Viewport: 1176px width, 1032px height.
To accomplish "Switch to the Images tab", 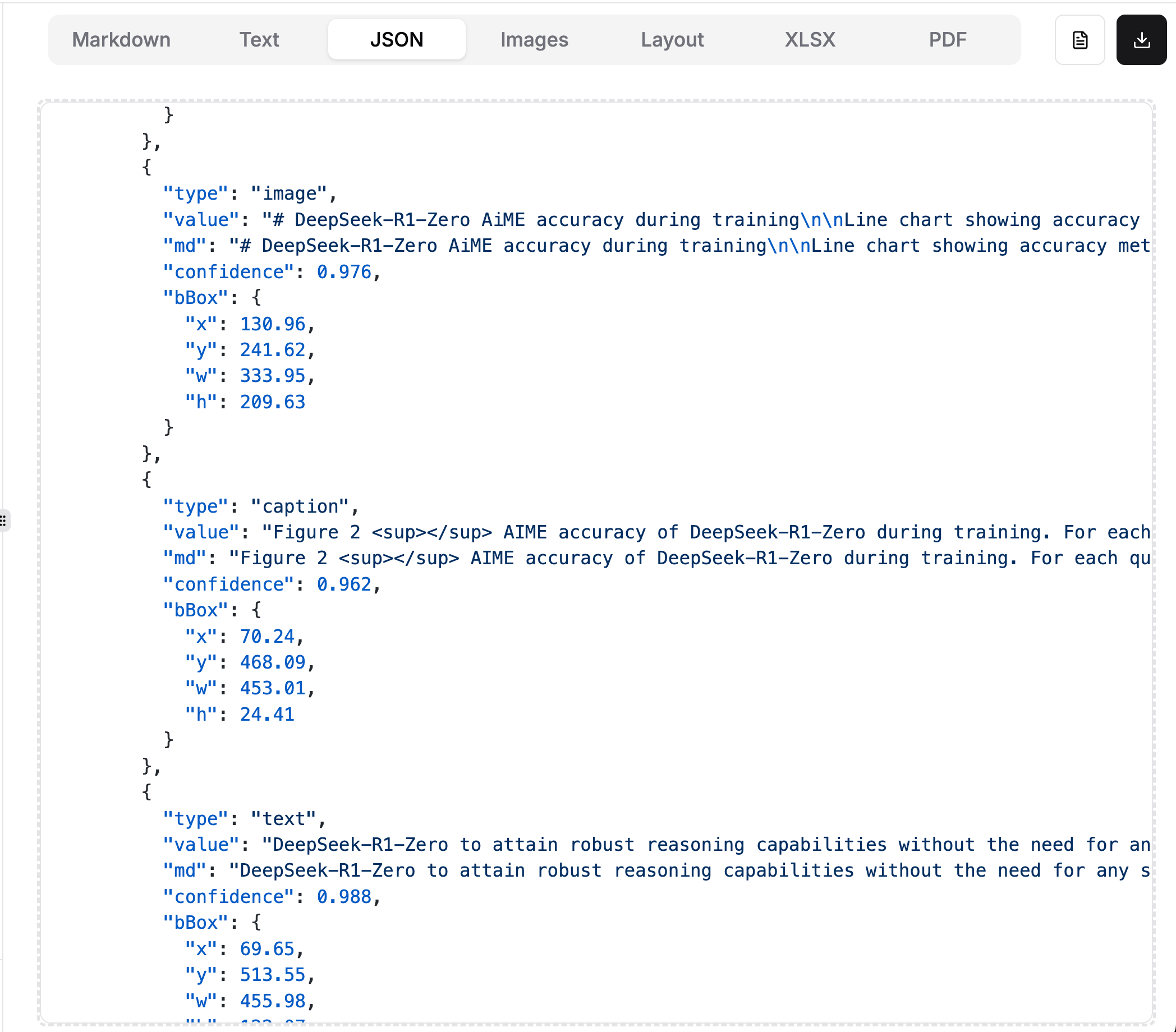I will (534, 40).
